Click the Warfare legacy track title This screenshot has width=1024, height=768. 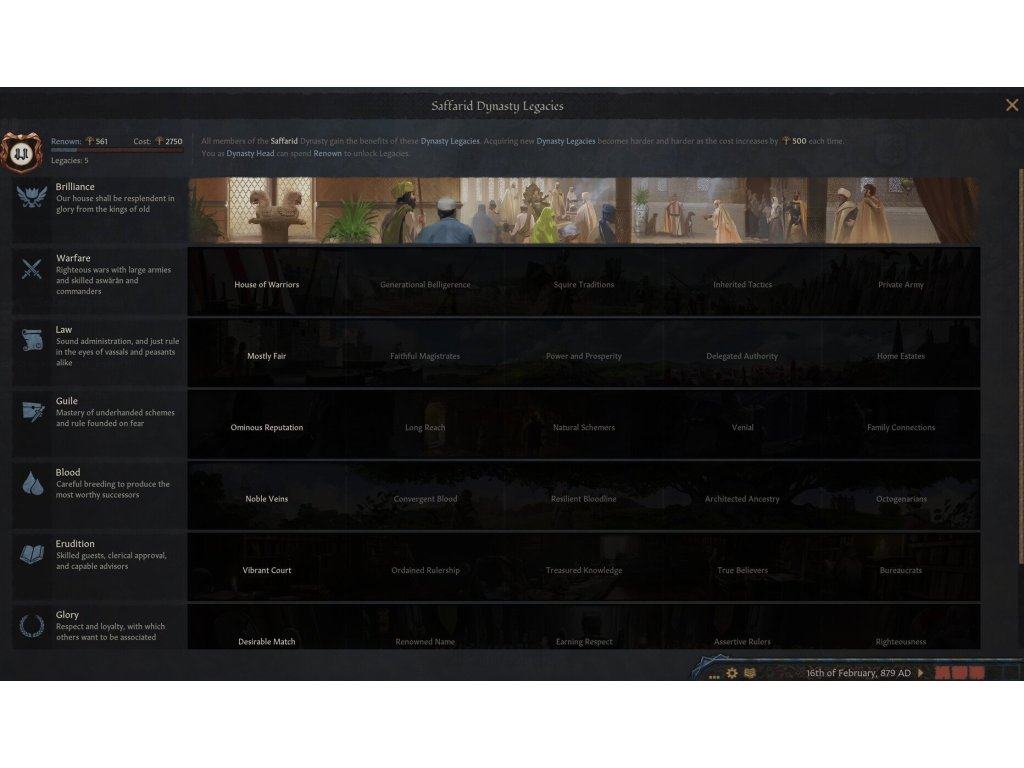(x=73, y=258)
